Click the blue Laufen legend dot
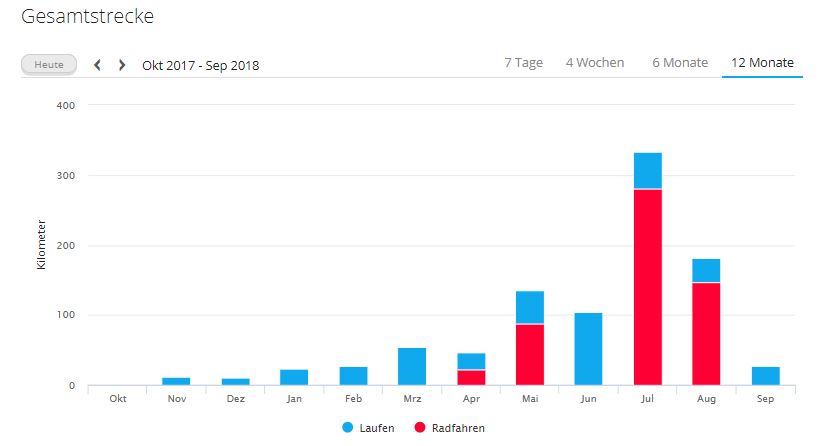This screenshot has width=822, height=446. click(x=347, y=428)
